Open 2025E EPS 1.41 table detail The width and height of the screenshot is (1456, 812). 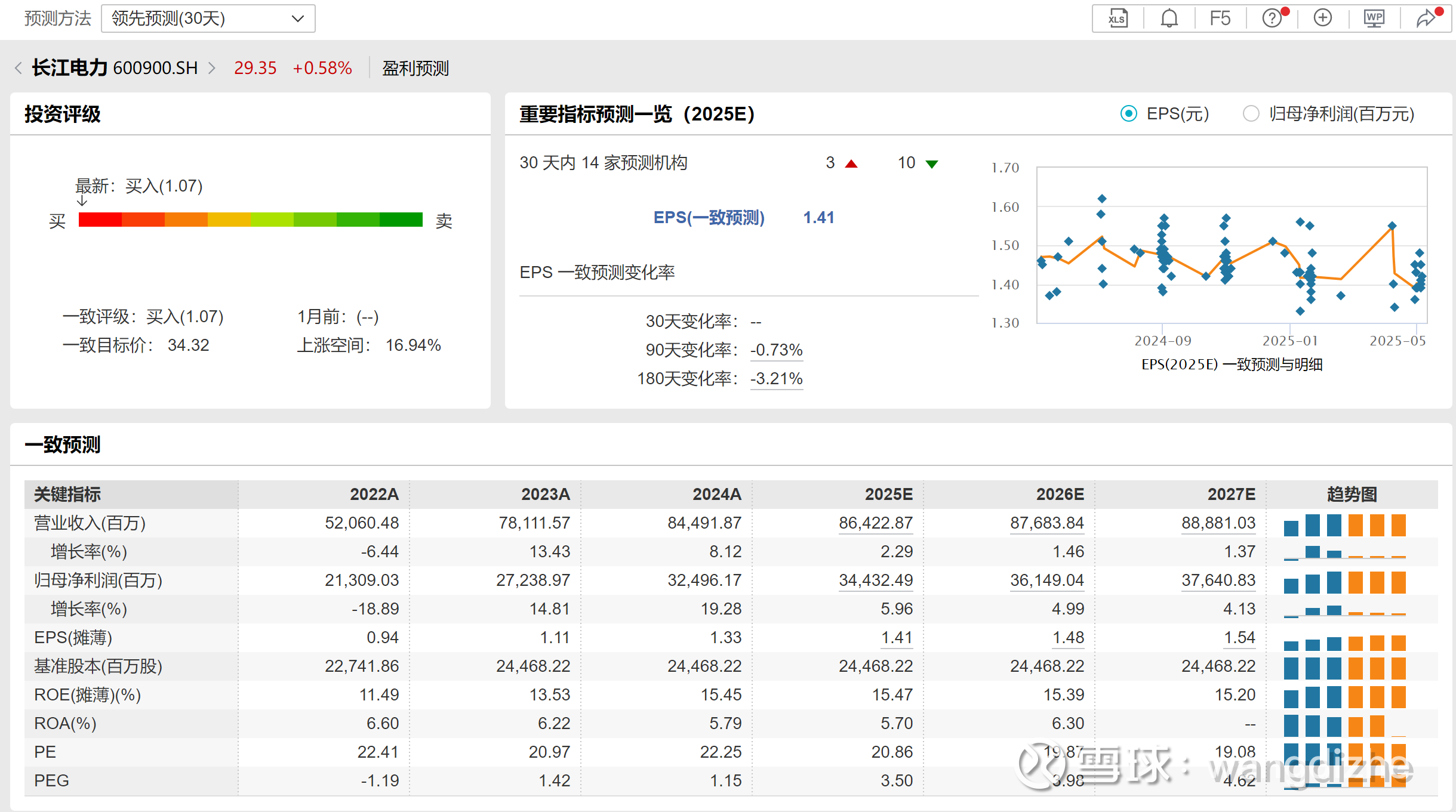pyautogui.click(x=897, y=637)
